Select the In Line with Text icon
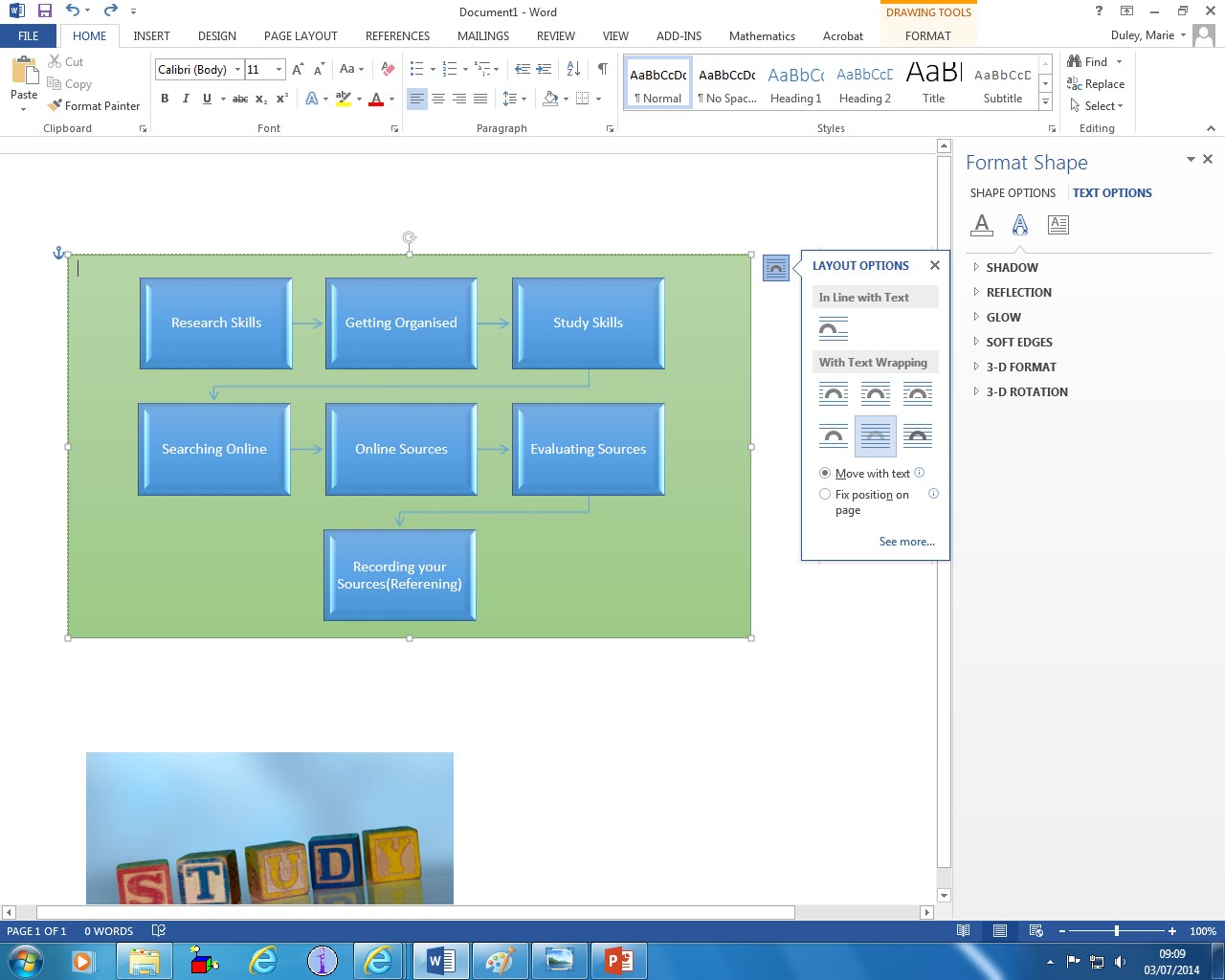Image resolution: width=1225 pixels, height=980 pixels. tap(833, 330)
